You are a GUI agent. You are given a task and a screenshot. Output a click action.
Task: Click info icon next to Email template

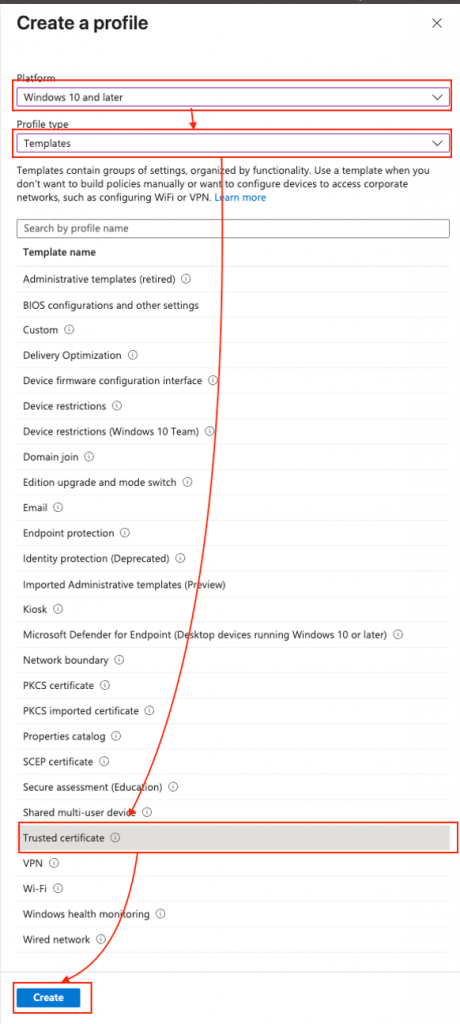pos(58,507)
